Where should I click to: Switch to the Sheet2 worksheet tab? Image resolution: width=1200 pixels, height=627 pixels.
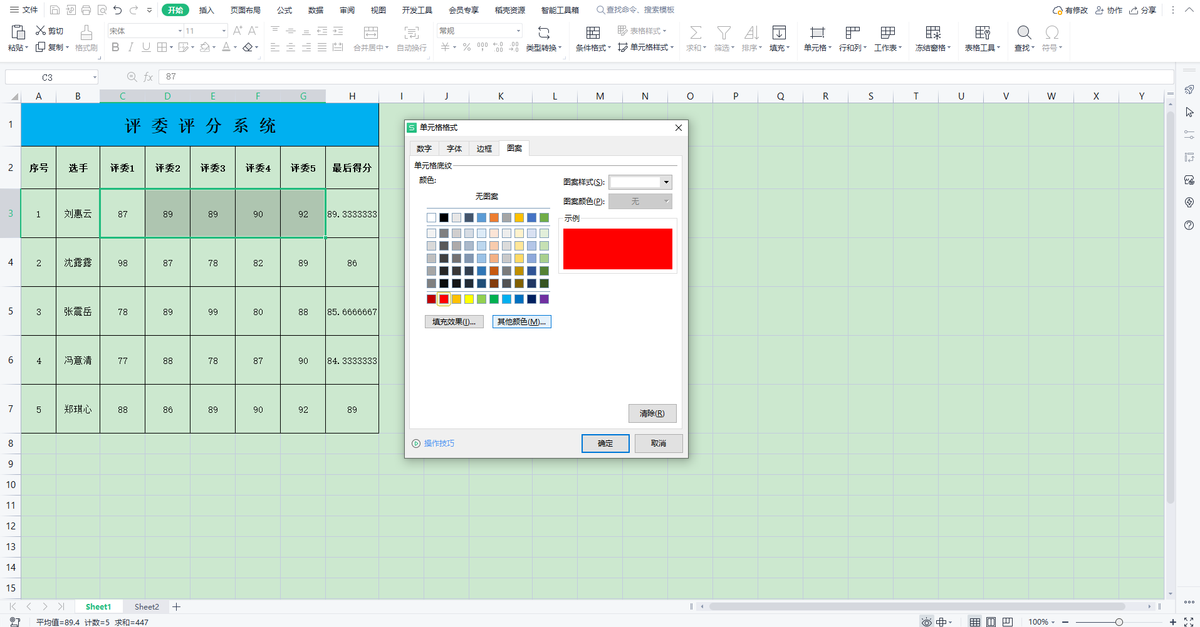147,607
